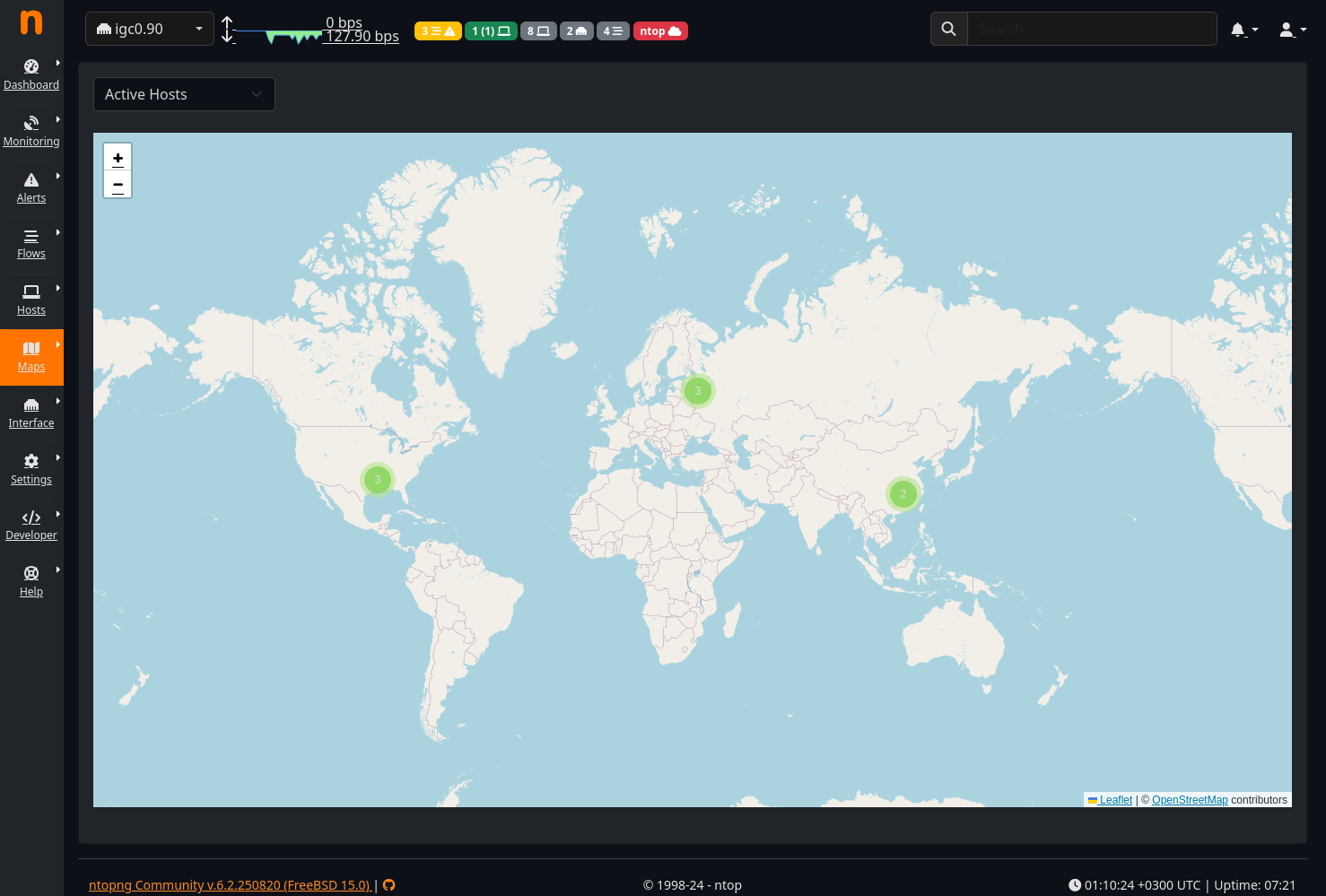Open the gray 8 local hosts badge

pyautogui.click(x=538, y=30)
